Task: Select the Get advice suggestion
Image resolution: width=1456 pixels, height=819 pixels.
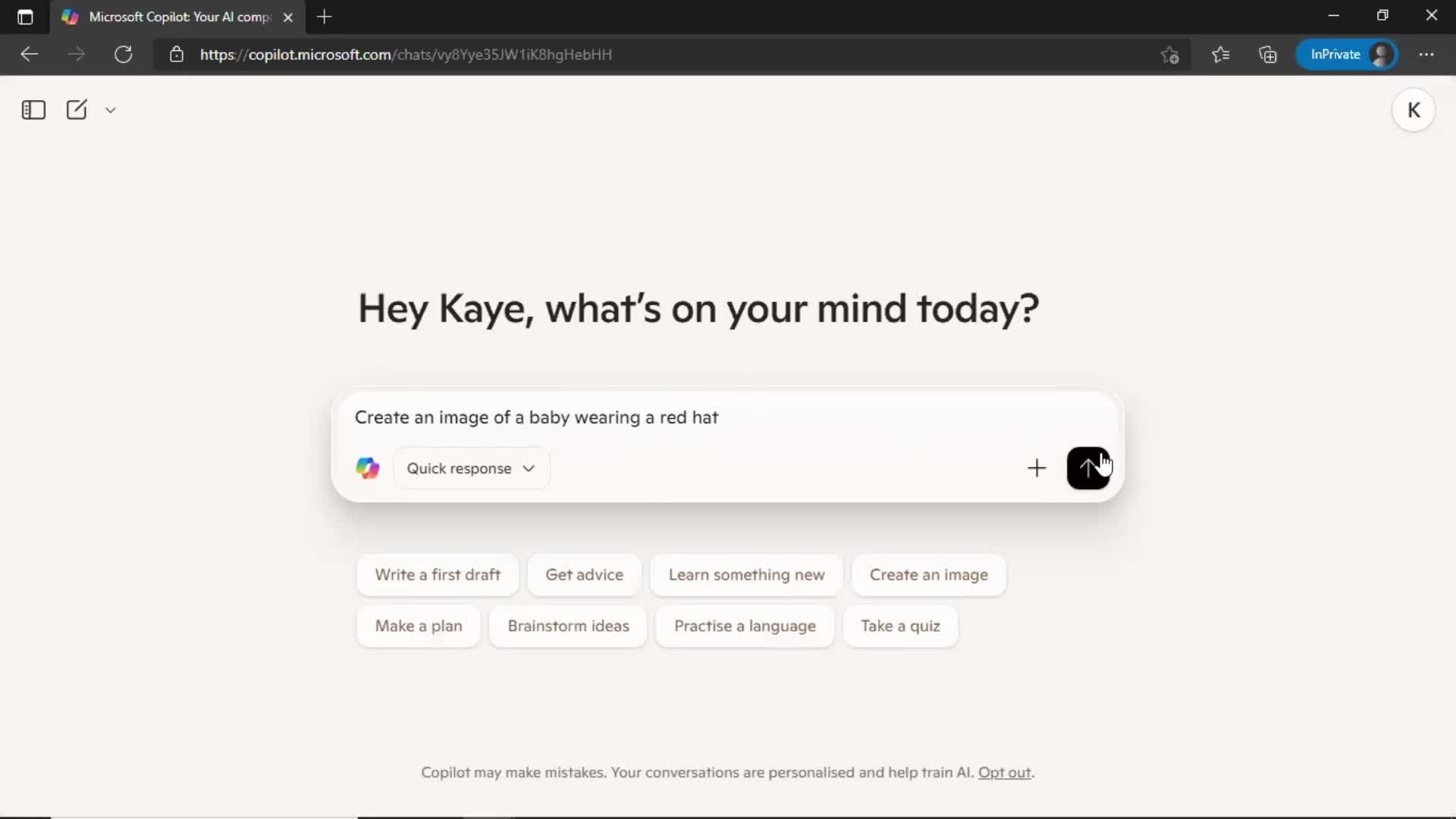Action: point(584,575)
